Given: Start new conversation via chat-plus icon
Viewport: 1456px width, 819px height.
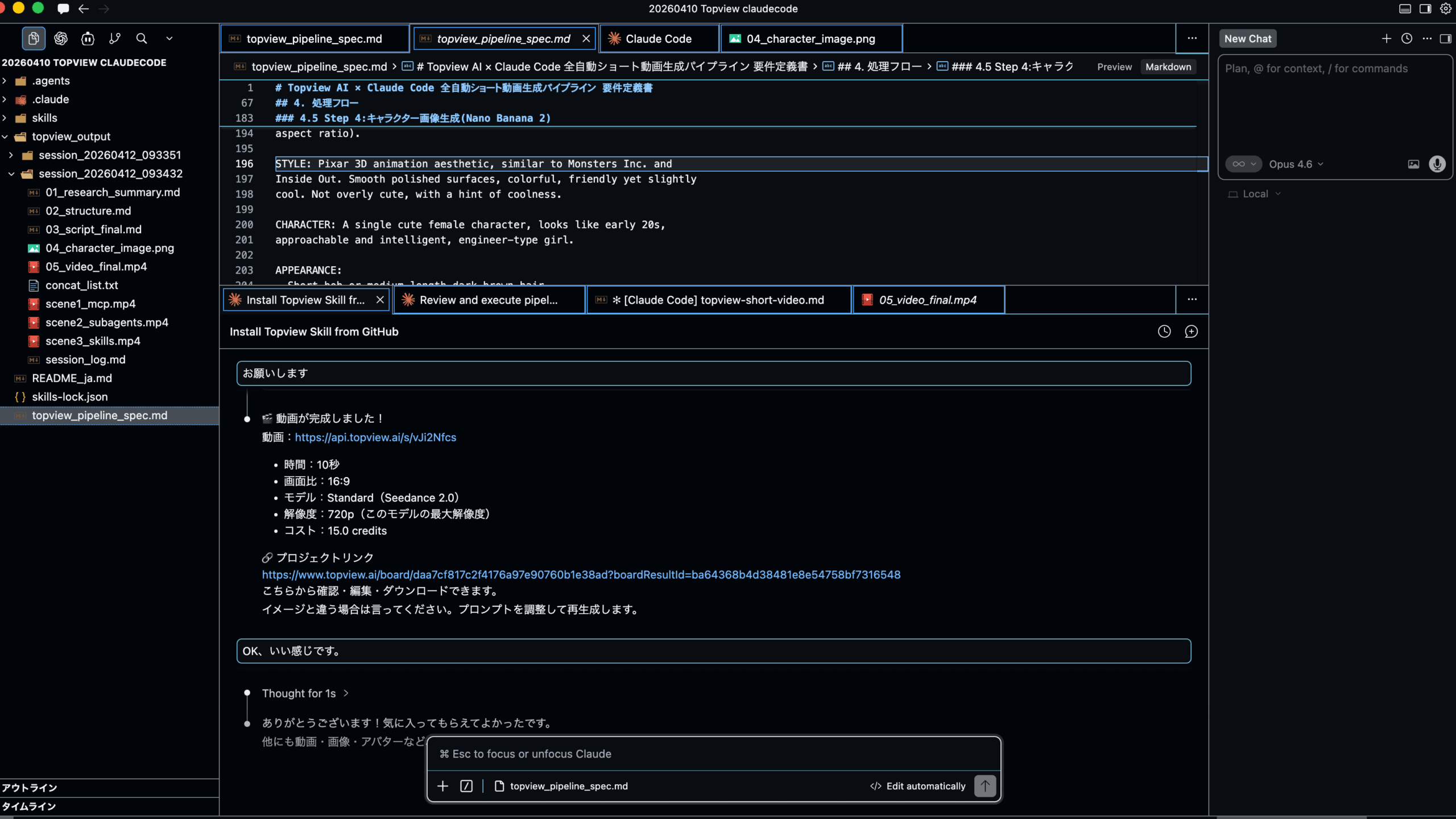Looking at the screenshot, I should 1191,332.
